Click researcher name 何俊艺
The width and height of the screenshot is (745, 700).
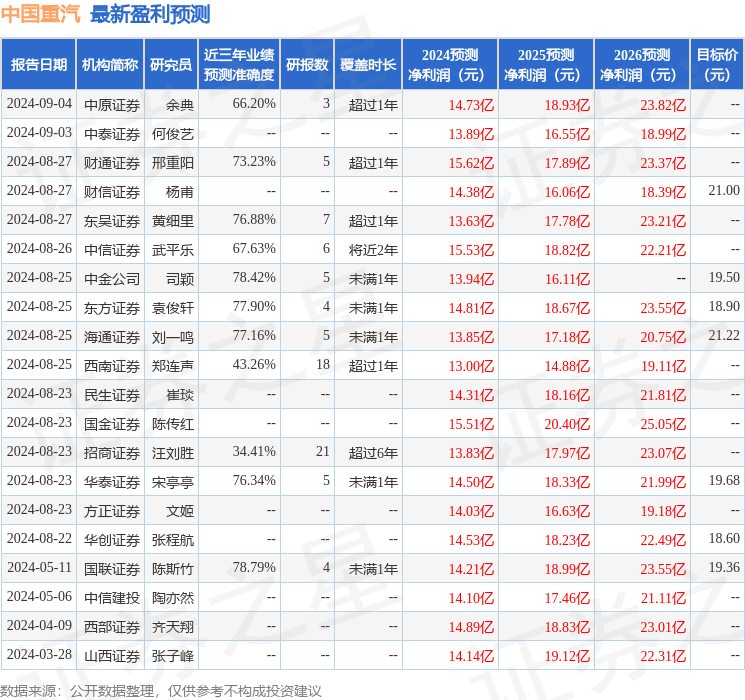tap(172, 134)
